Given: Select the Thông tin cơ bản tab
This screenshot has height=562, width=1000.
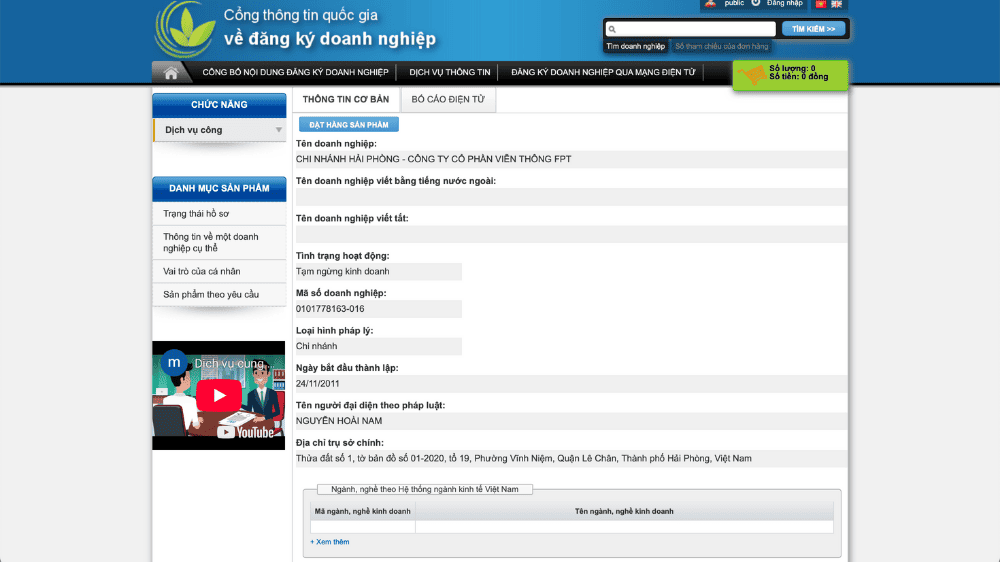Looking at the screenshot, I should click(x=346, y=100).
